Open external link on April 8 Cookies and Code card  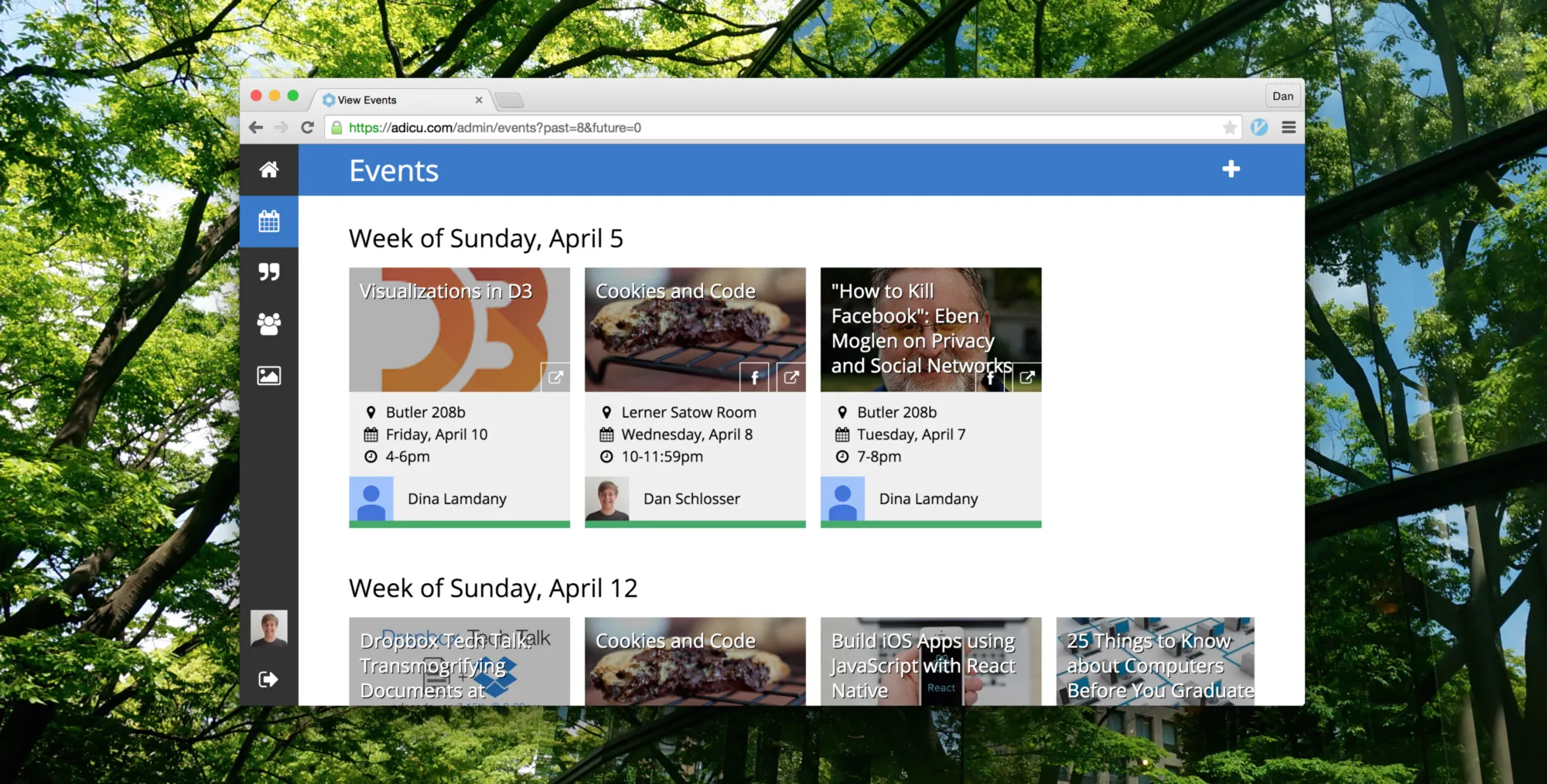[x=791, y=377]
